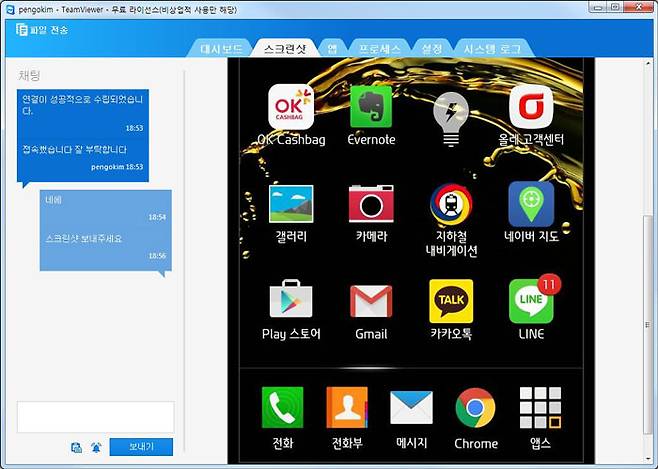Screen dimensions: 658x469
Task: Click the 파일 전송 file transfer button
Action: pos(44,27)
